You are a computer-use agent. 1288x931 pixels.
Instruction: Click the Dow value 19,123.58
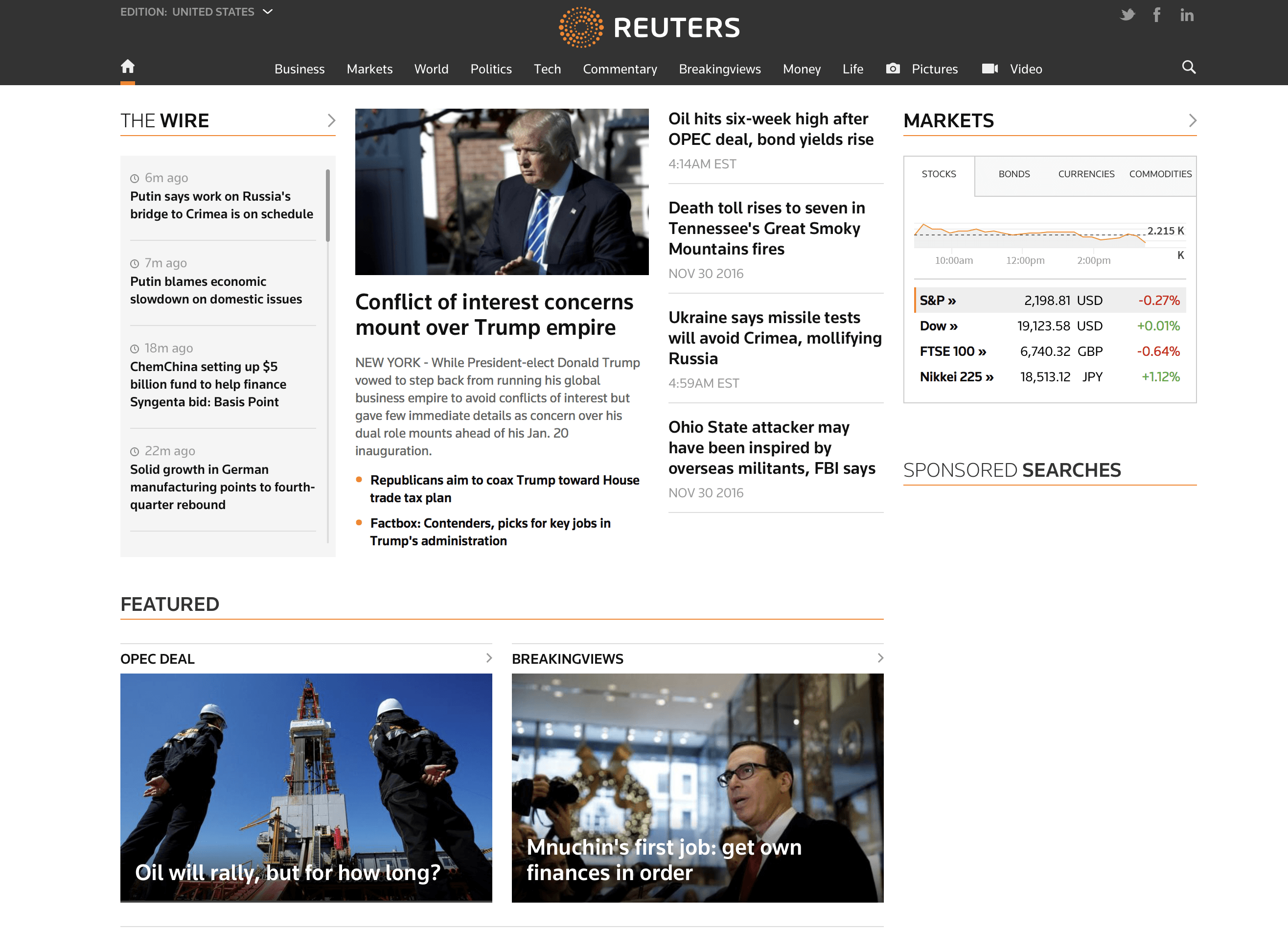[x=1043, y=326]
